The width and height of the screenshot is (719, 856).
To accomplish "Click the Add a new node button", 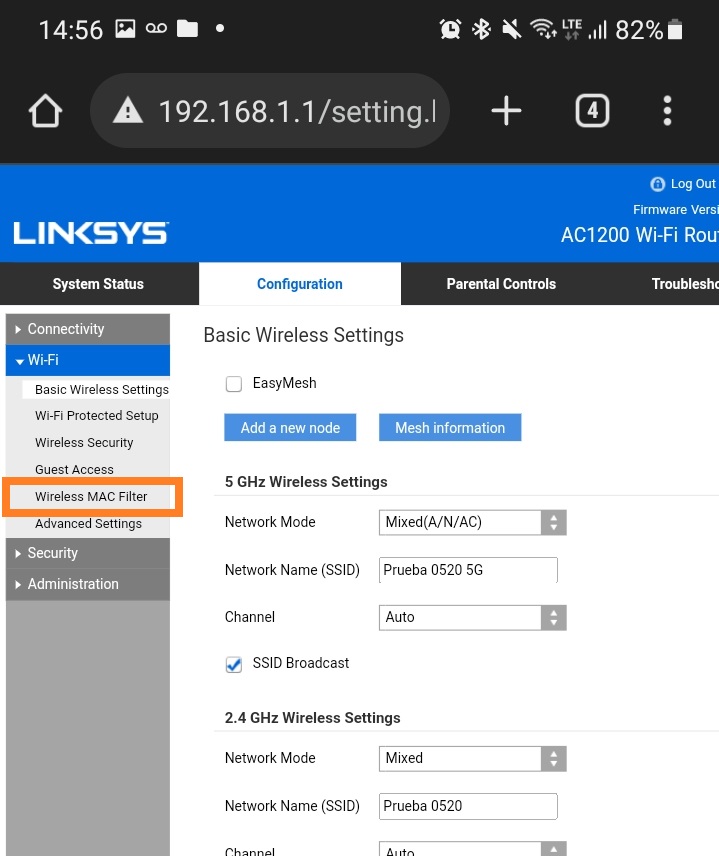I will (290, 428).
